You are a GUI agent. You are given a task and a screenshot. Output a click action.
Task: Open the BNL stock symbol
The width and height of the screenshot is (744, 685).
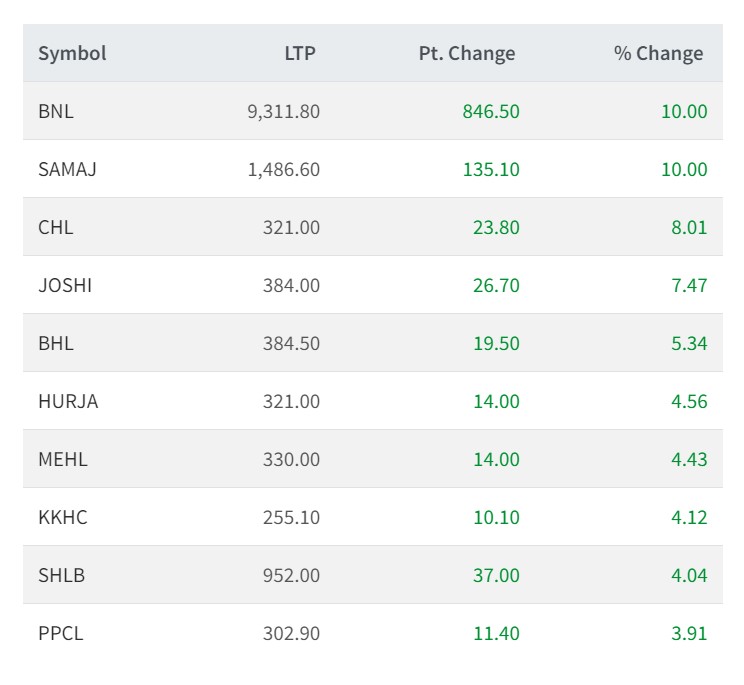click(x=56, y=111)
